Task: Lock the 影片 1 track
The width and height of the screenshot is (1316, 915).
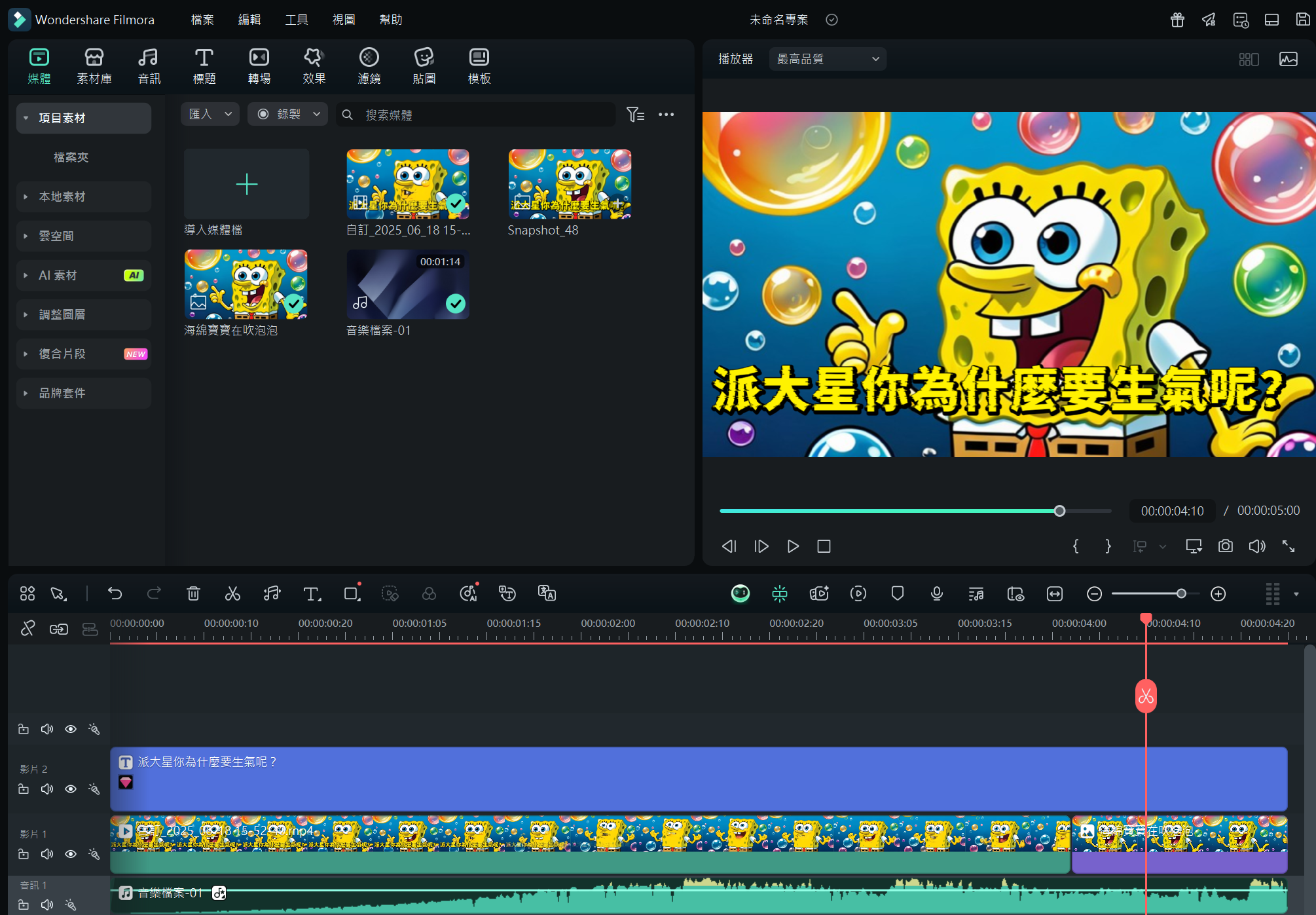Action: point(24,854)
